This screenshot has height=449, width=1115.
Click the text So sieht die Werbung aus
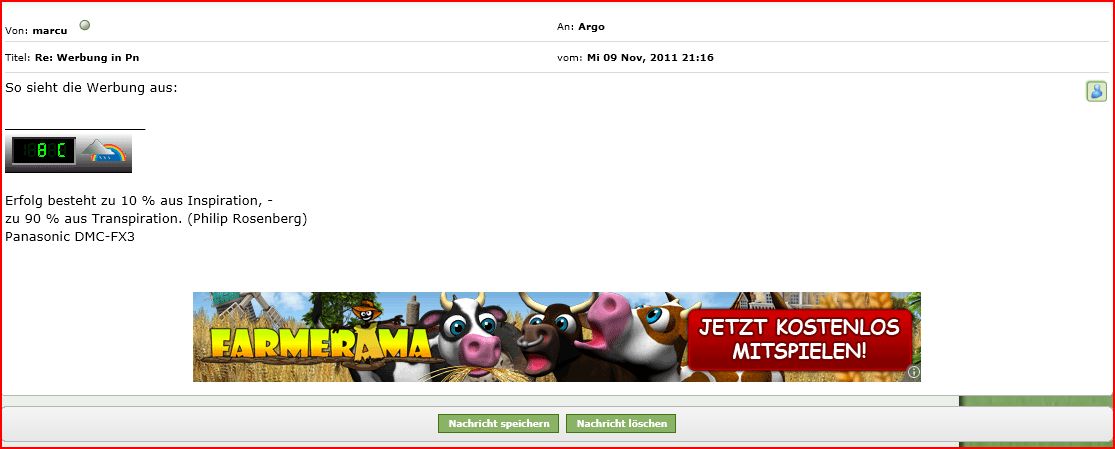(91, 88)
